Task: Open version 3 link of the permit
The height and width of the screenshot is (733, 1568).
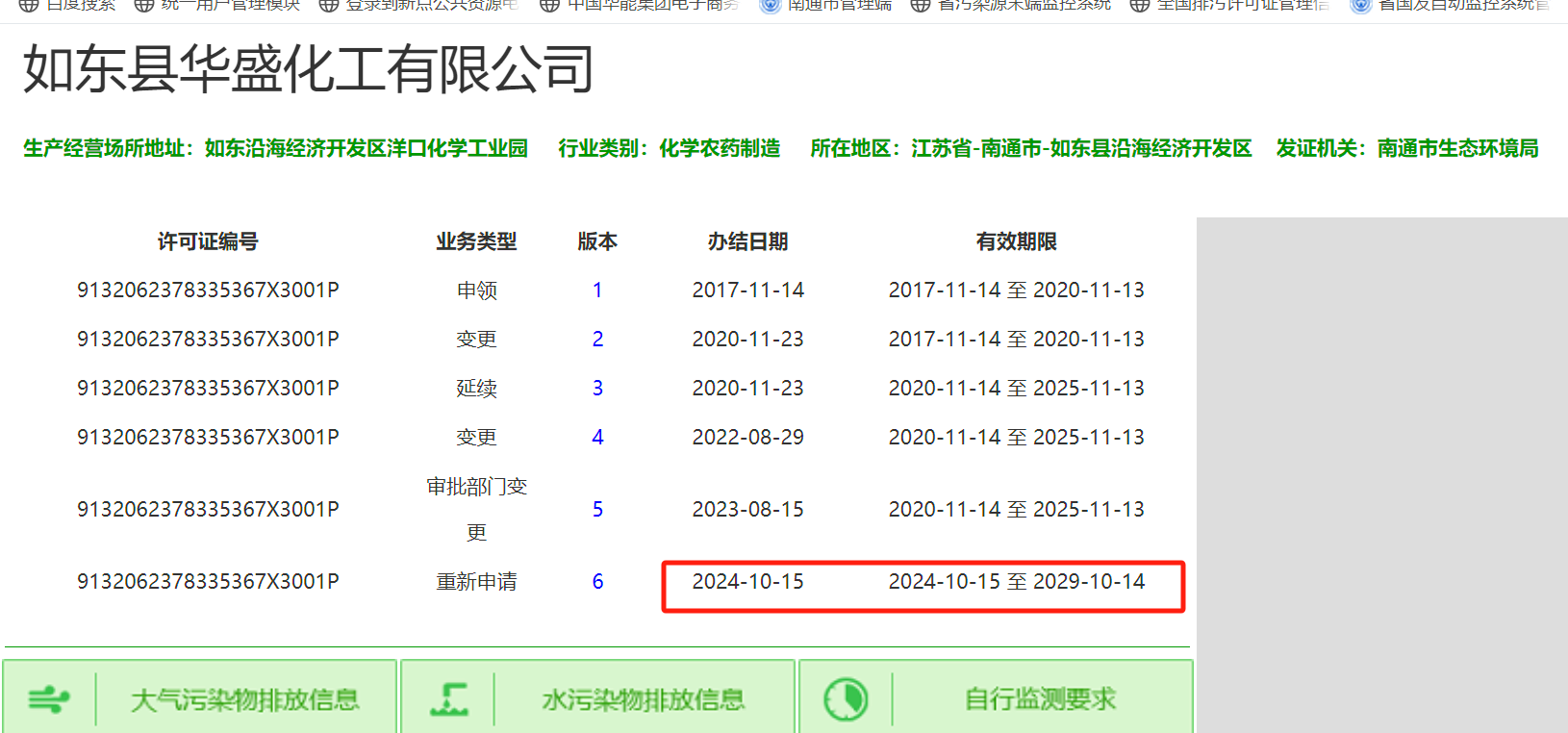Action: 597,389
